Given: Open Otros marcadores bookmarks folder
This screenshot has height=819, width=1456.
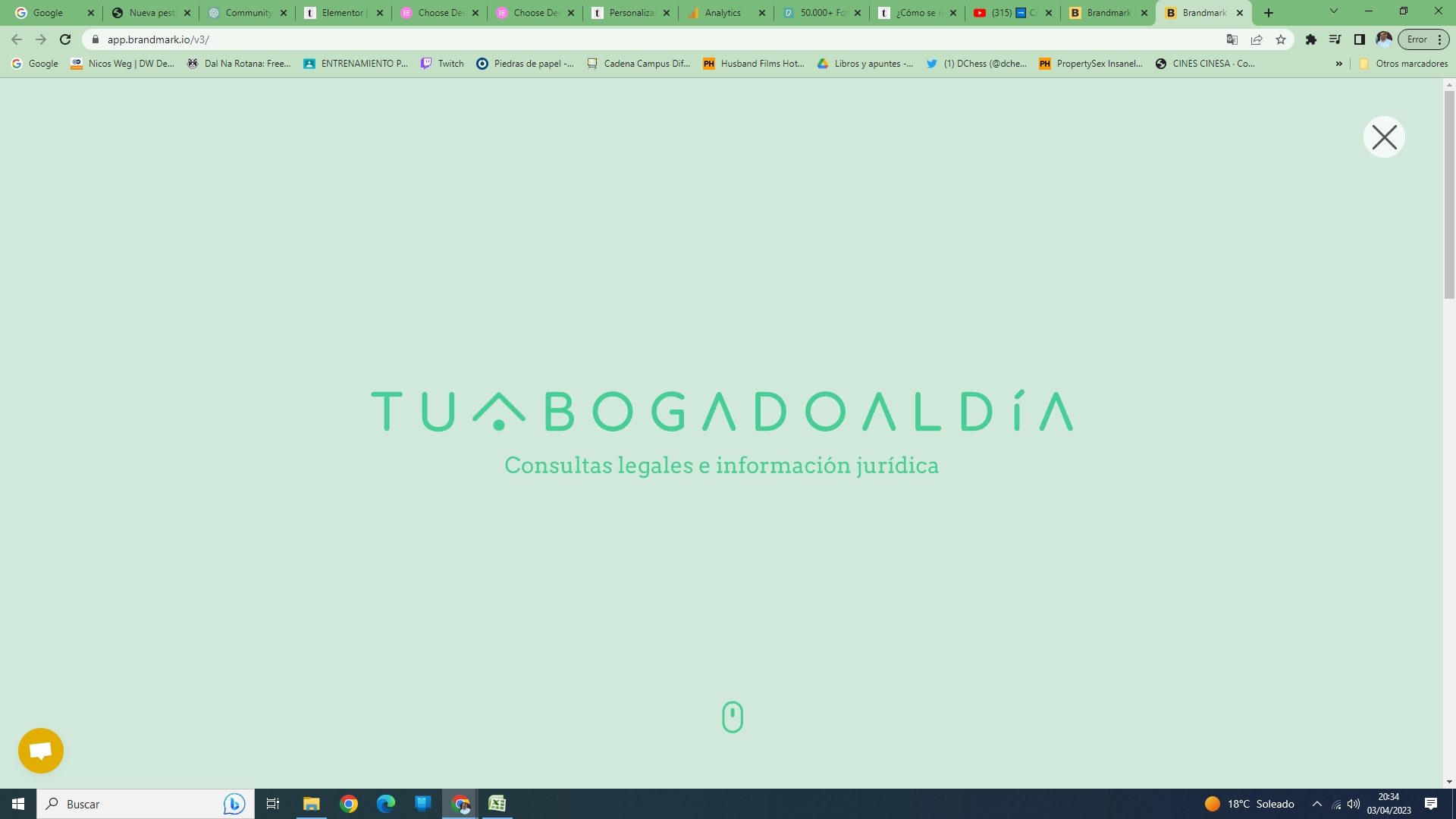Looking at the screenshot, I should pyautogui.click(x=1403, y=64).
